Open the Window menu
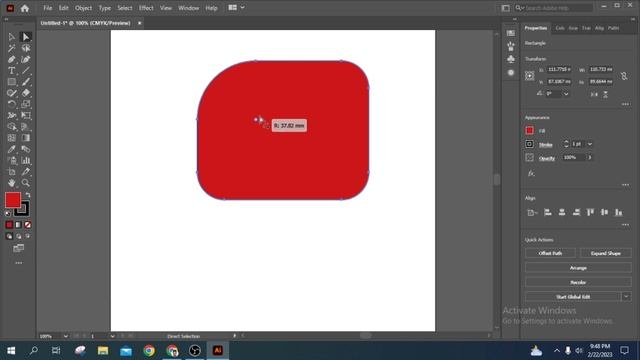The height and width of the screenshot is (360, 640). coord(189,8)
